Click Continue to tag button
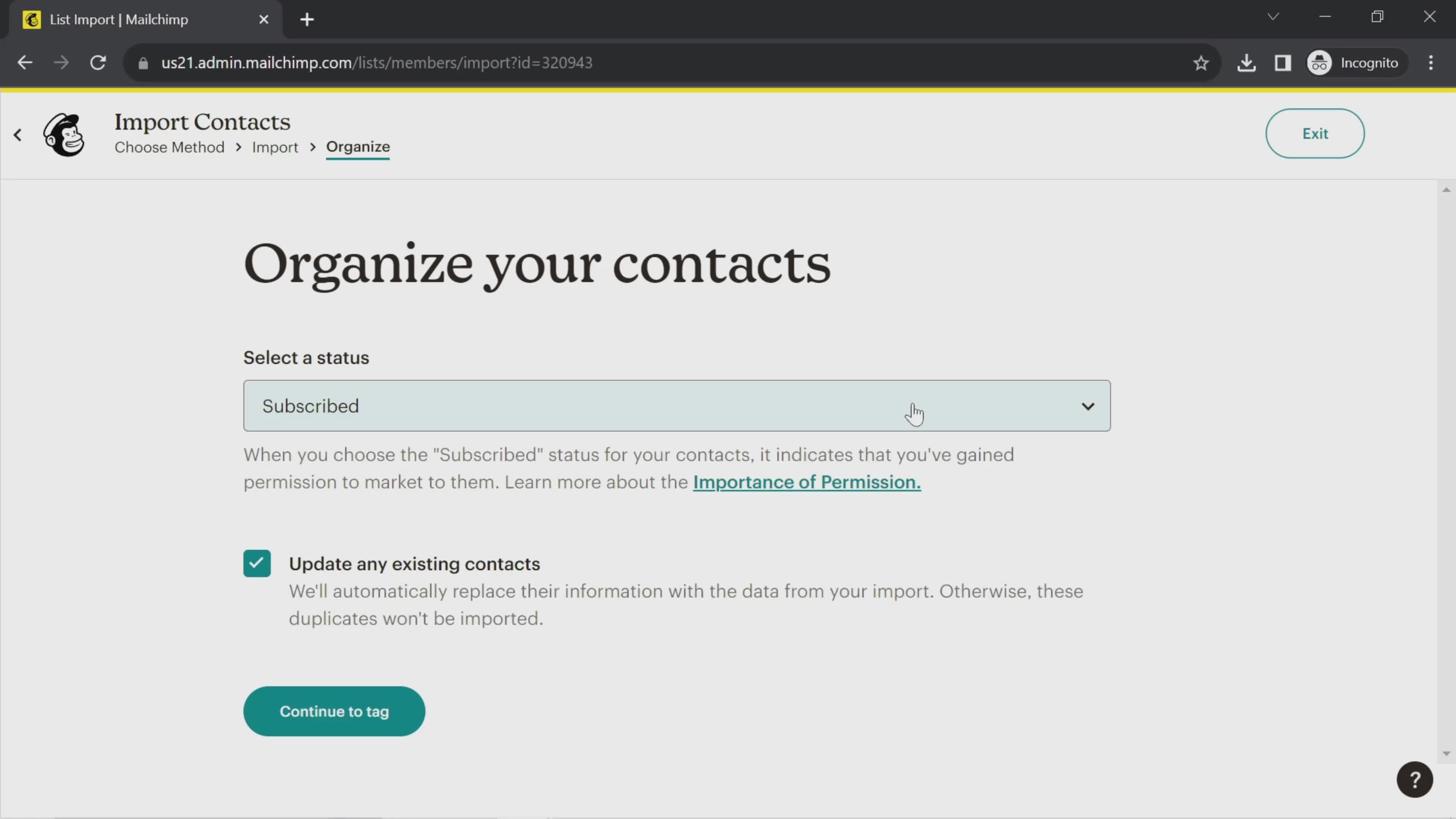Image resolution: width=1456 pixels, height=819 pixels. click(x=334, y=711)
